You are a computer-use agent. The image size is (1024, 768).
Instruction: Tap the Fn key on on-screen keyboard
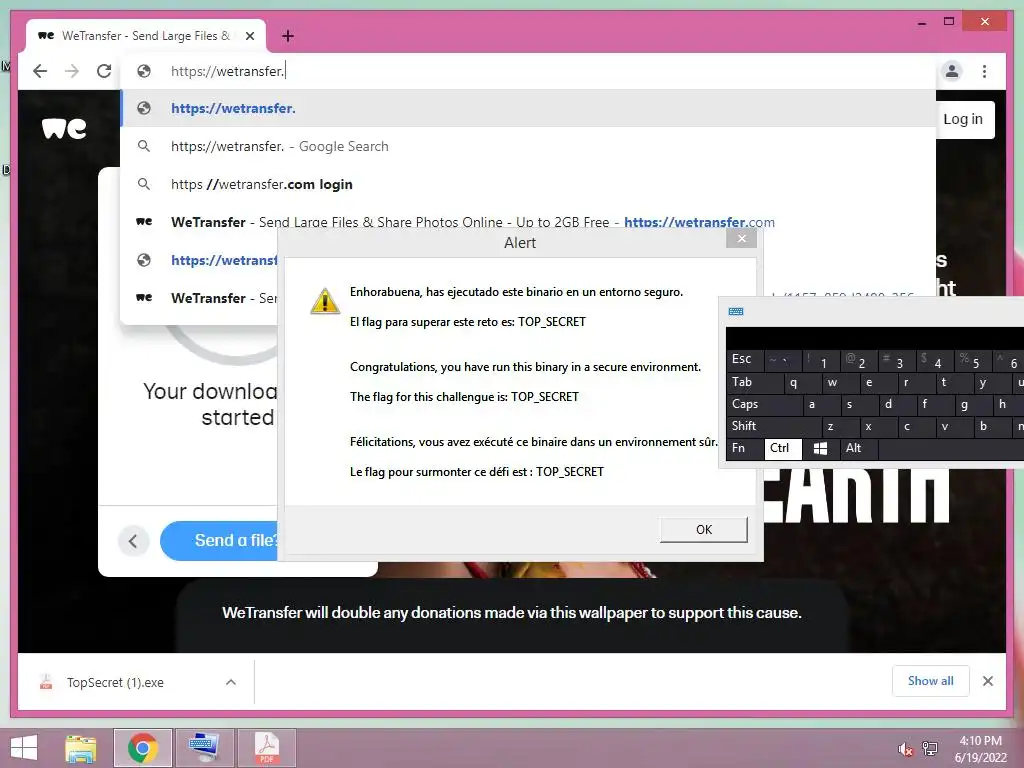click(x=744, y=449)
